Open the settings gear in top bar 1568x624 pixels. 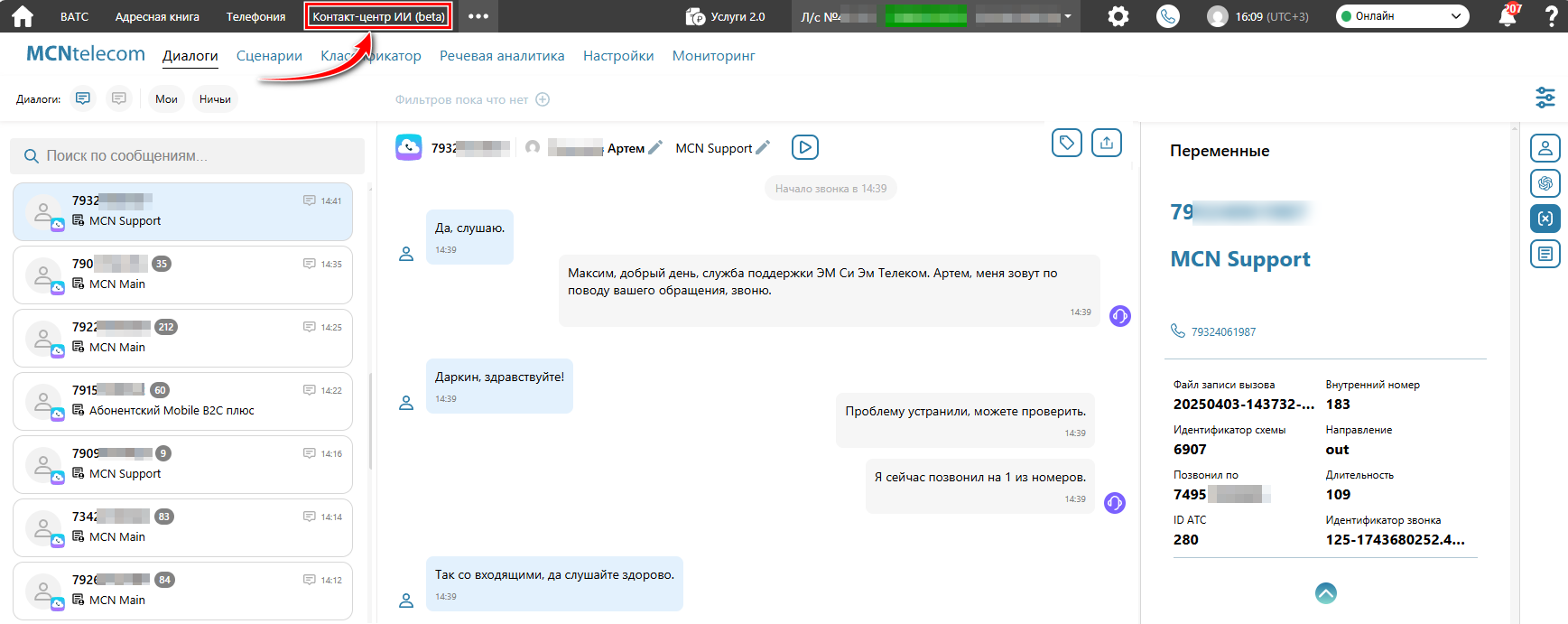tap(1118, 16)
